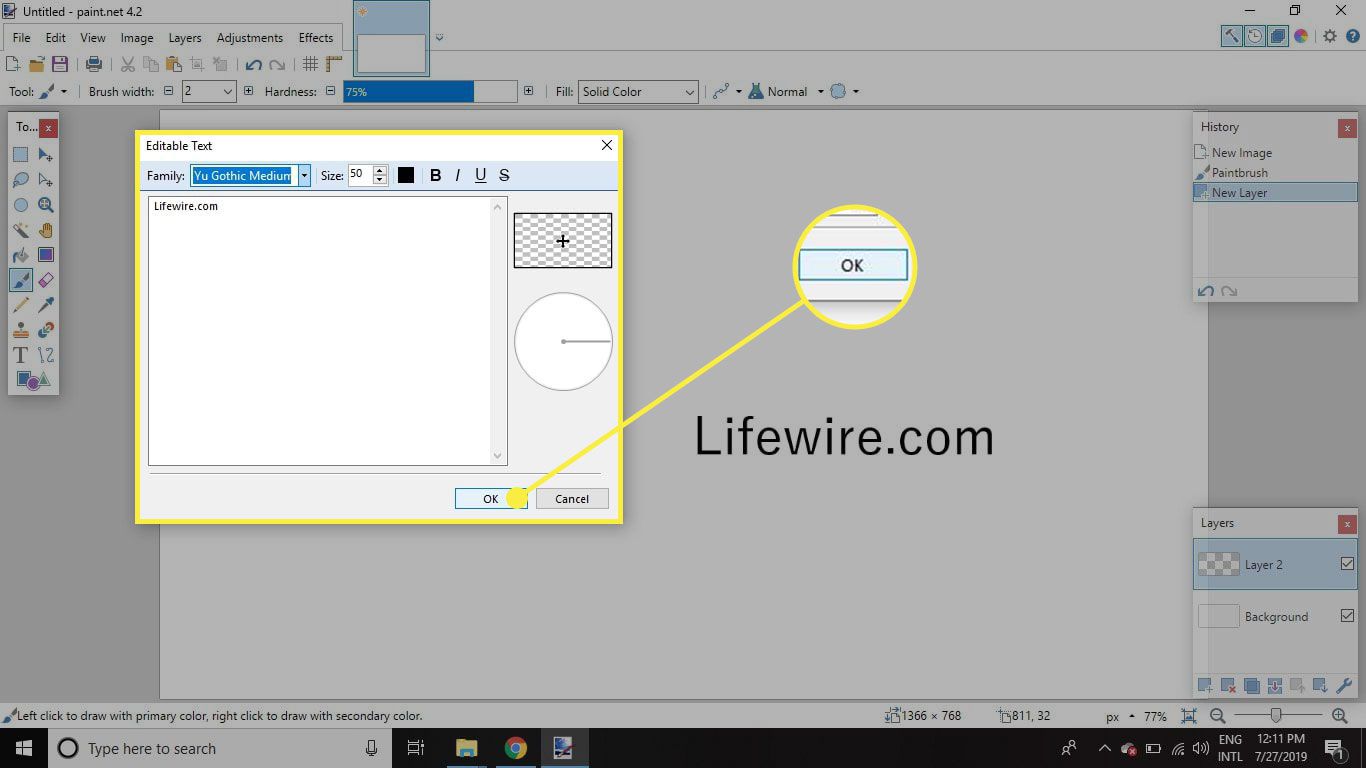Select the Recolor tool
The height and width of the screenshot is (768, 1366).
(46, 330)
